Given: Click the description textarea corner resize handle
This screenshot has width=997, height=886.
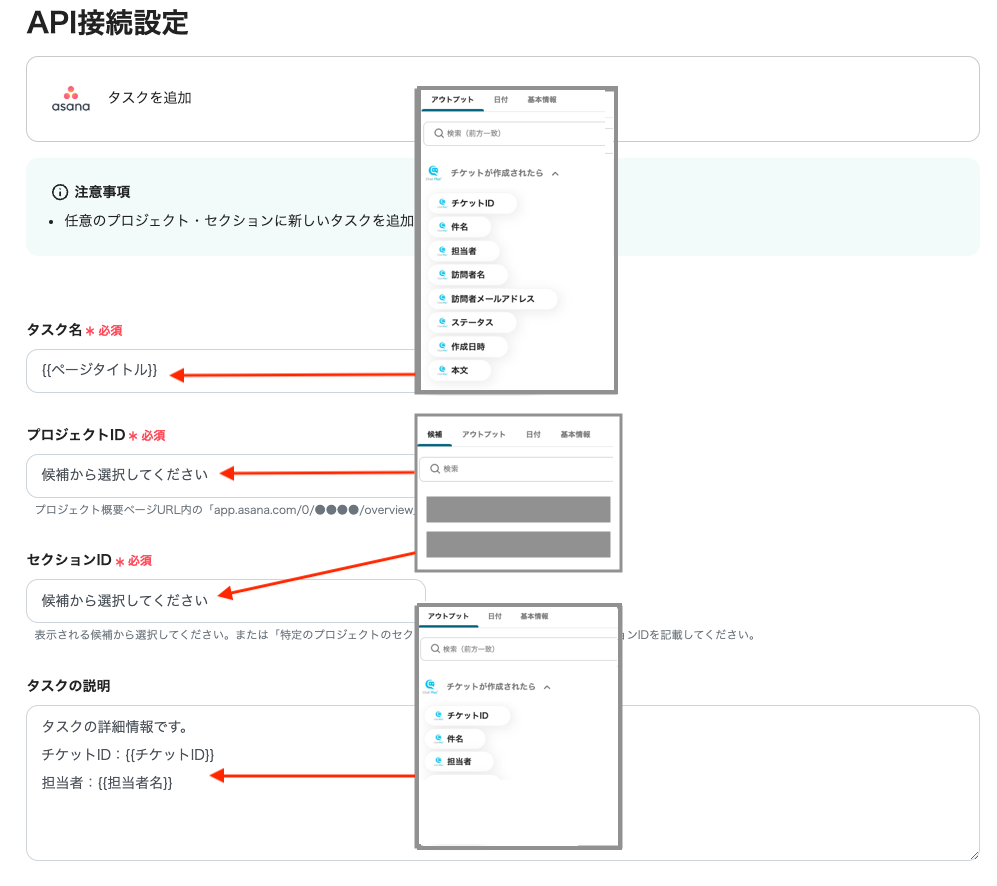Looking at the screenshot, I should tap(974, 855).
